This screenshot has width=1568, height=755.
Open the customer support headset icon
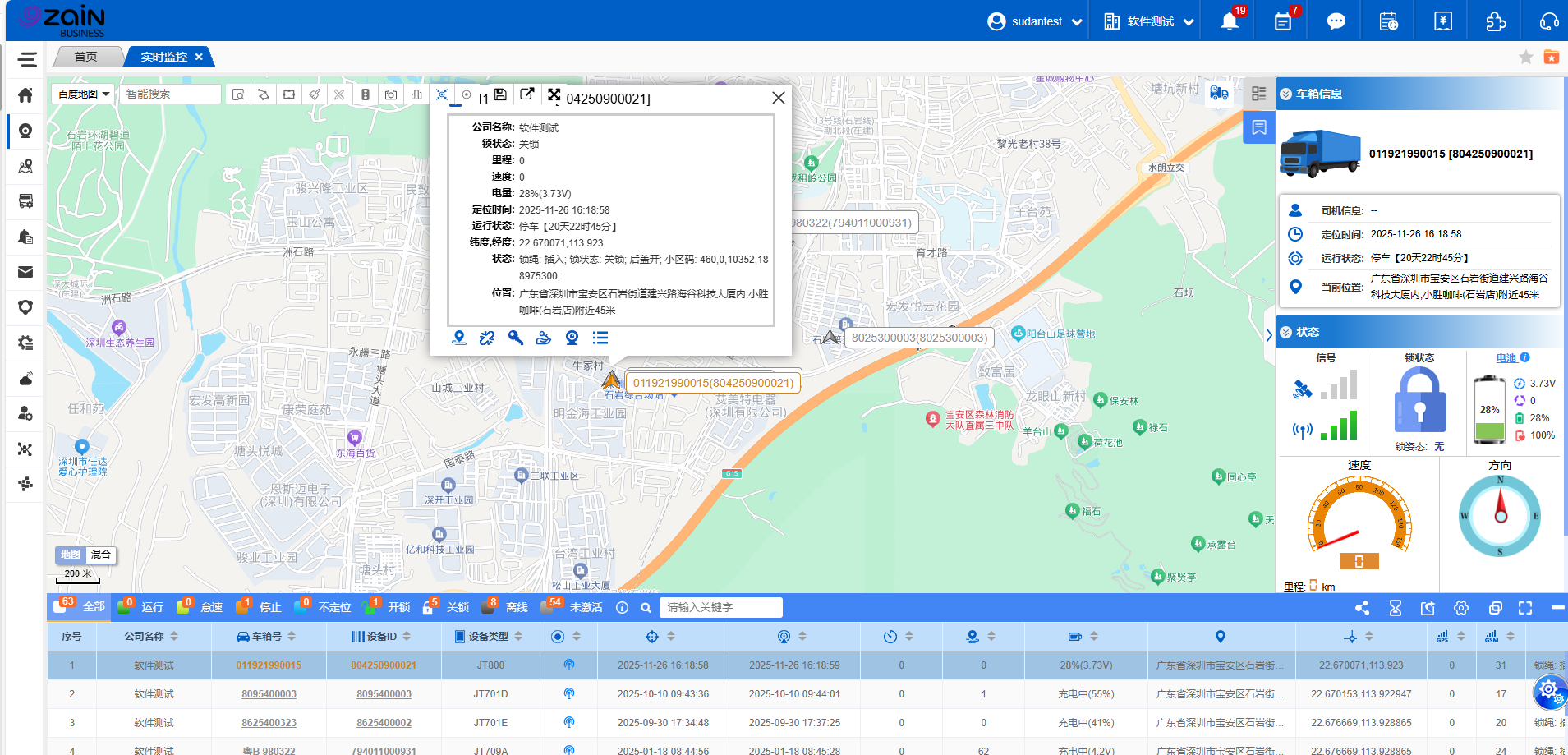click(x=1548, y=21)
